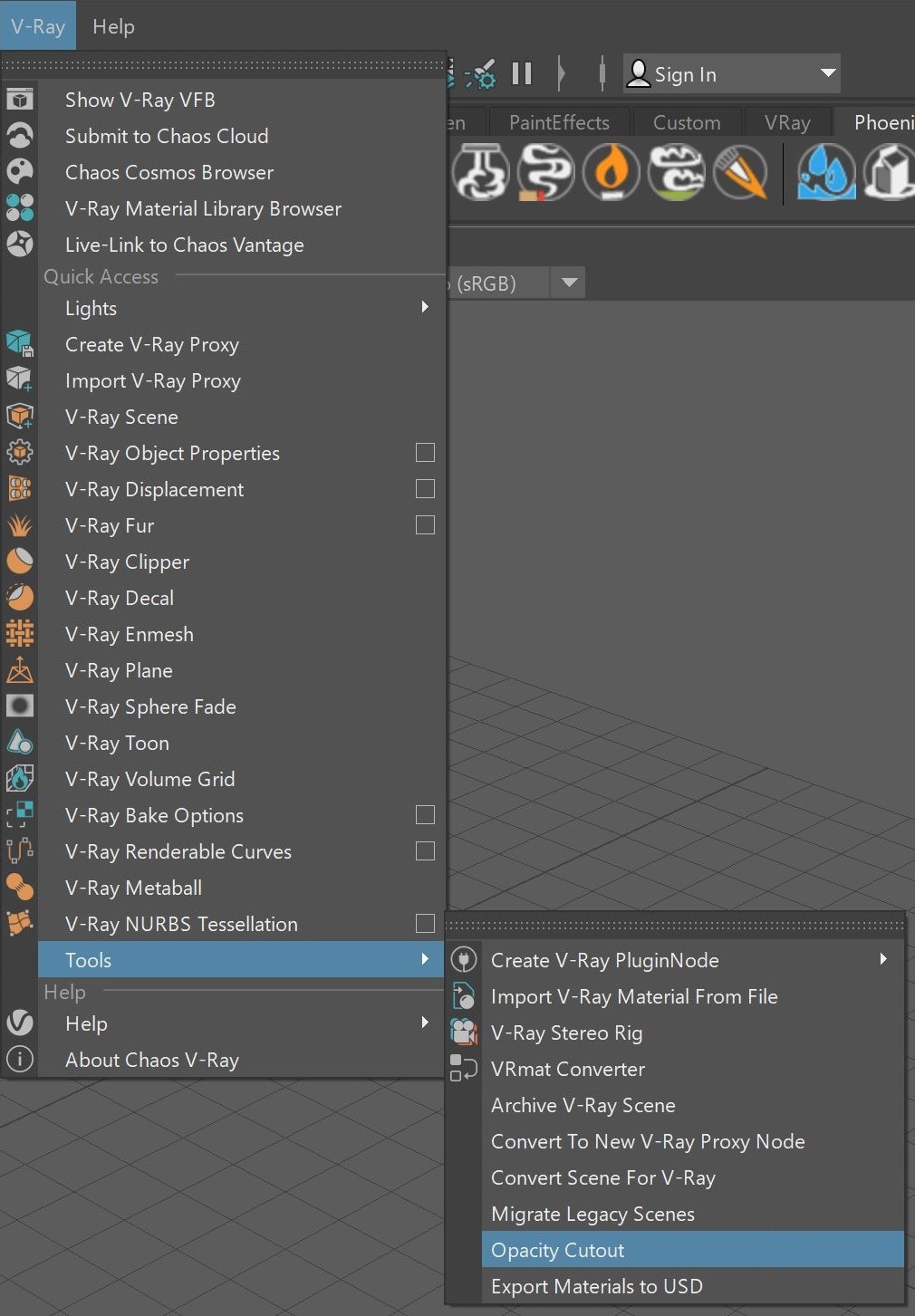The height and width of the screenshot is (1316, 915).
Task: Click the V-Ray NURBS Tessellation icon
Action: (x=20, y=924)
